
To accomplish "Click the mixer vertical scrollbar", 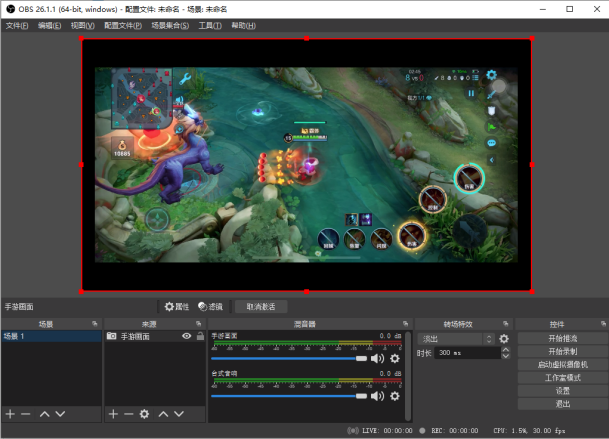I will coord(408,376).
